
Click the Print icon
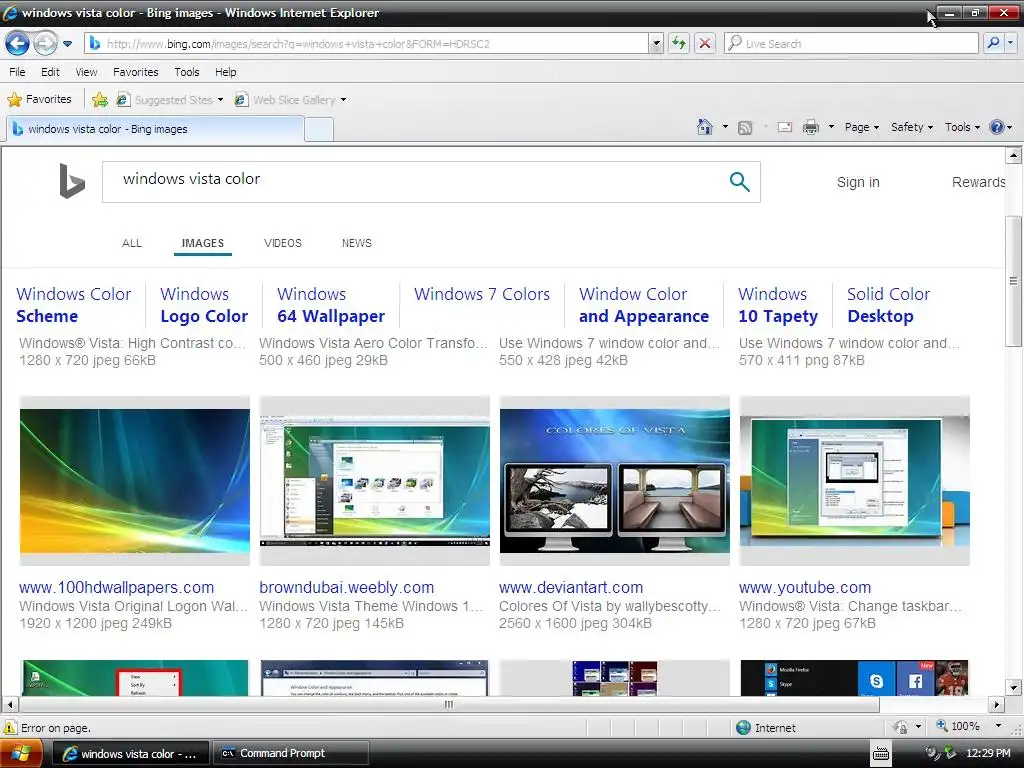(810, 127)
